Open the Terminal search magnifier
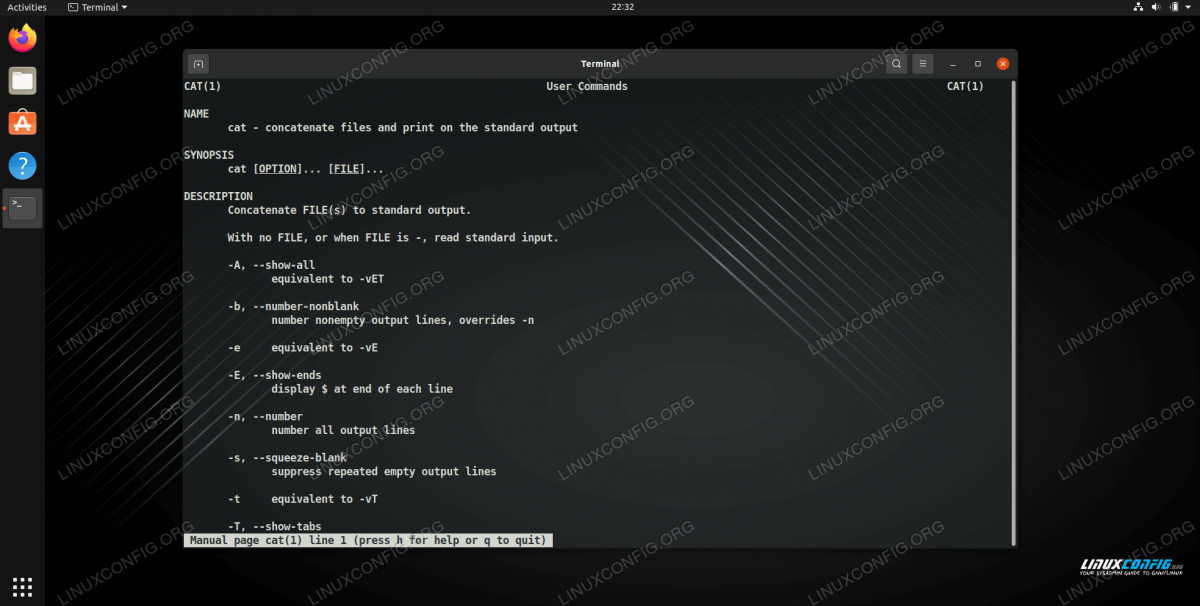 tap(896, 64)
